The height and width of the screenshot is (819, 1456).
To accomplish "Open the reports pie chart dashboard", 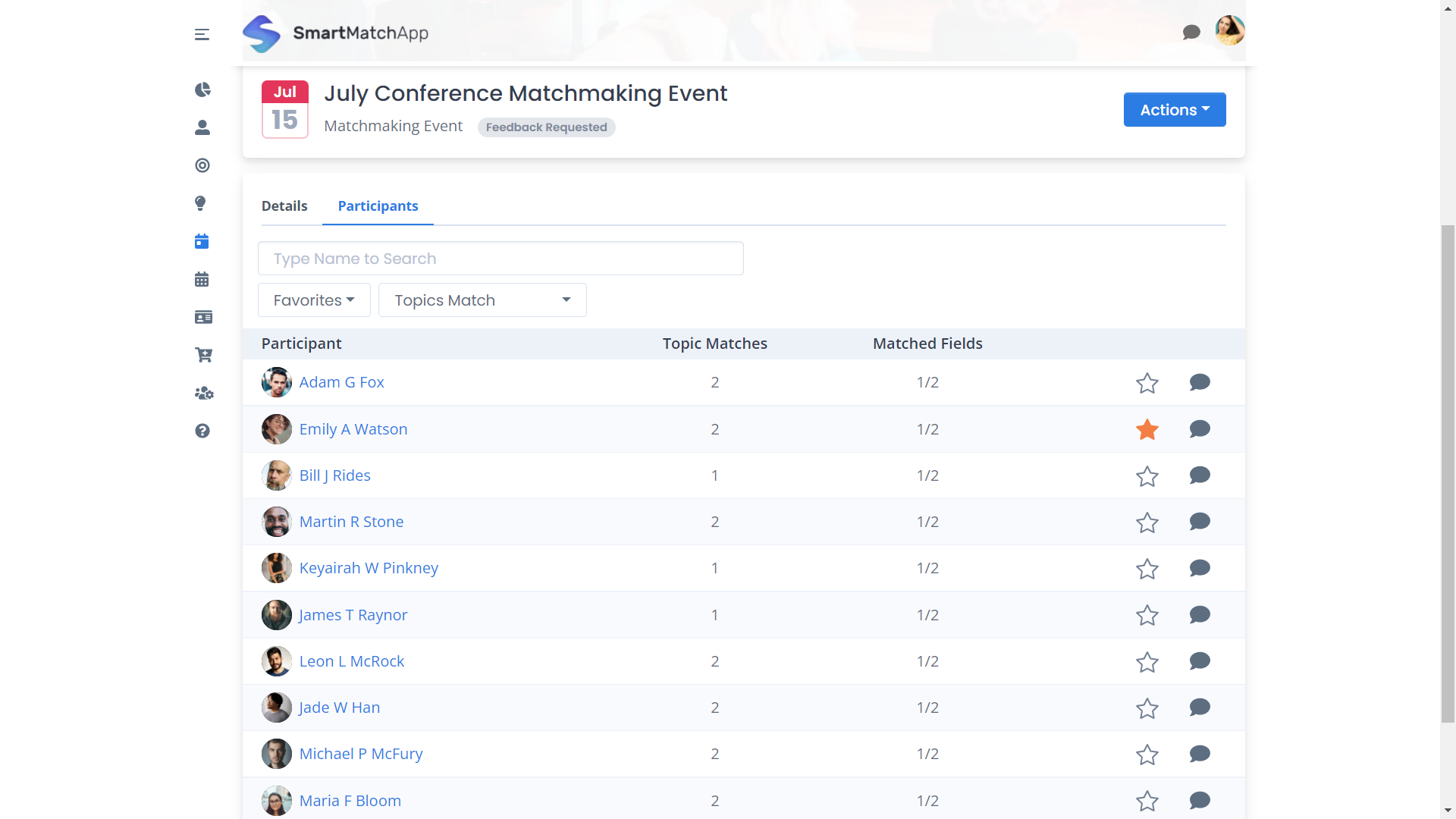I will click(202, 89).
